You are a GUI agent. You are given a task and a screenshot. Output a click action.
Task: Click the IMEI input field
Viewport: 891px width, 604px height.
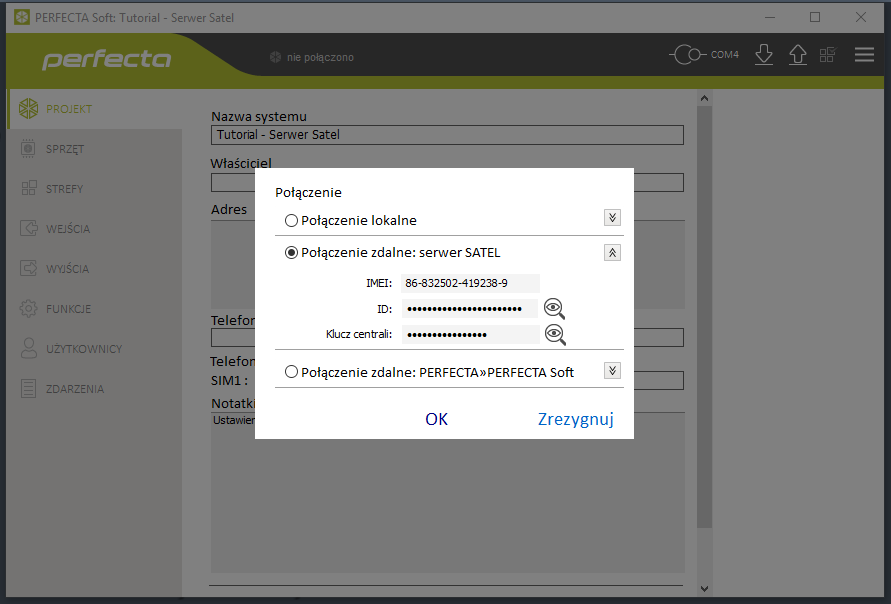pyautogui.click(x=471, y=283)
